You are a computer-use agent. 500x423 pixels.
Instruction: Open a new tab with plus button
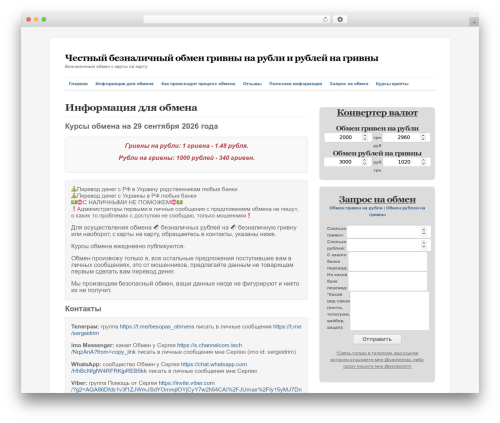click(474, 22)
